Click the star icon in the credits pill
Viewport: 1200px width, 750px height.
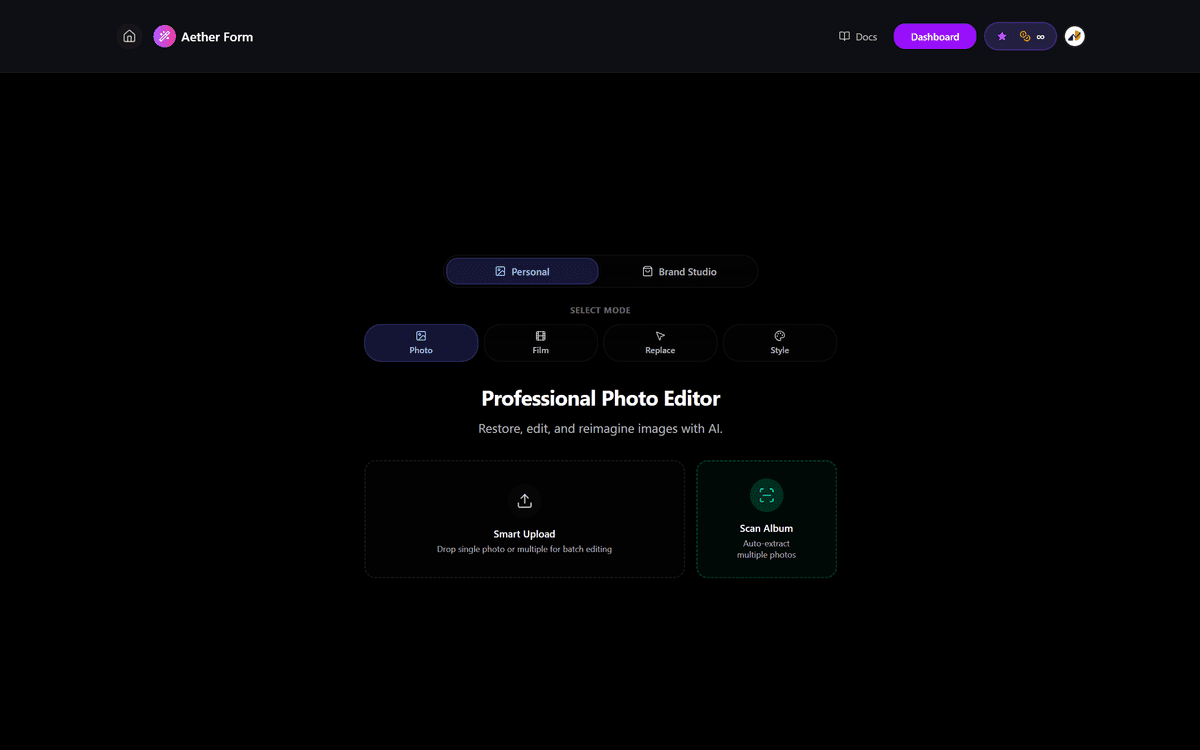click(x=1002, y=36)
